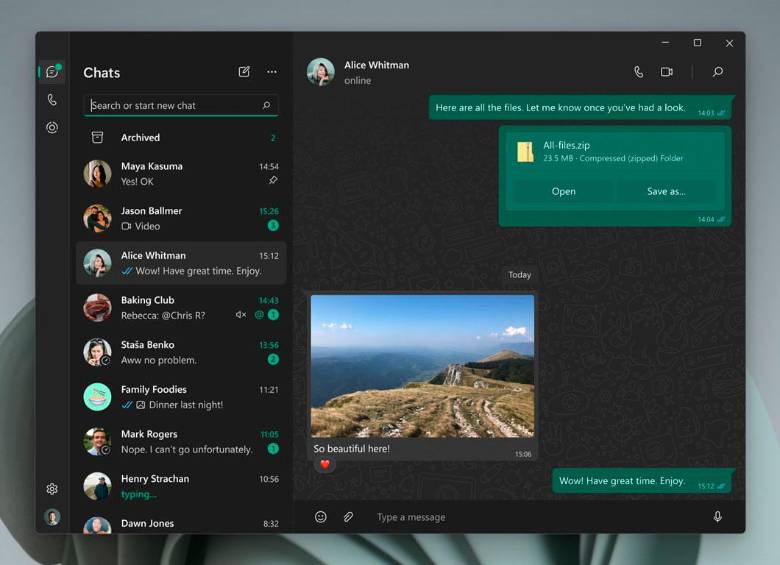The image size is (780, 565).
Task: Open the Status tab in sidebar
Action: pos(52,128)
